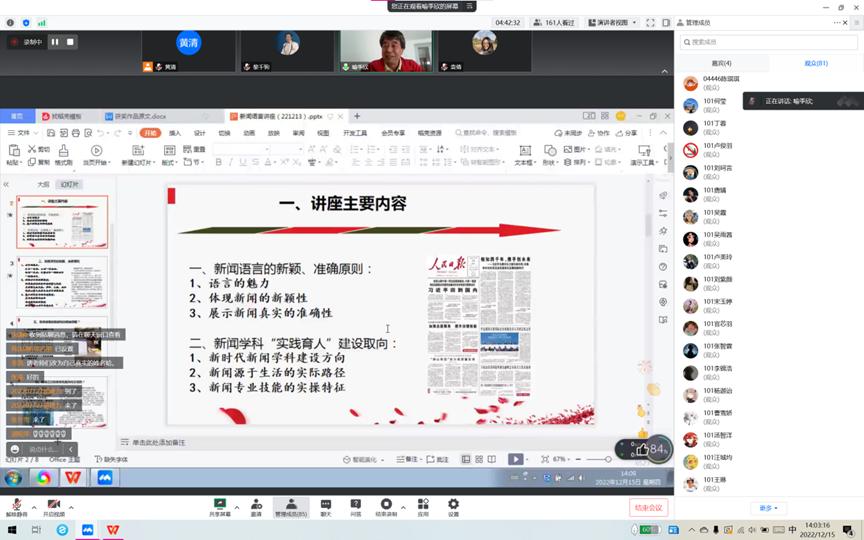Switch to the Audience (81) tab
Viewport: 864px width, 540px height.
(816, 63)
